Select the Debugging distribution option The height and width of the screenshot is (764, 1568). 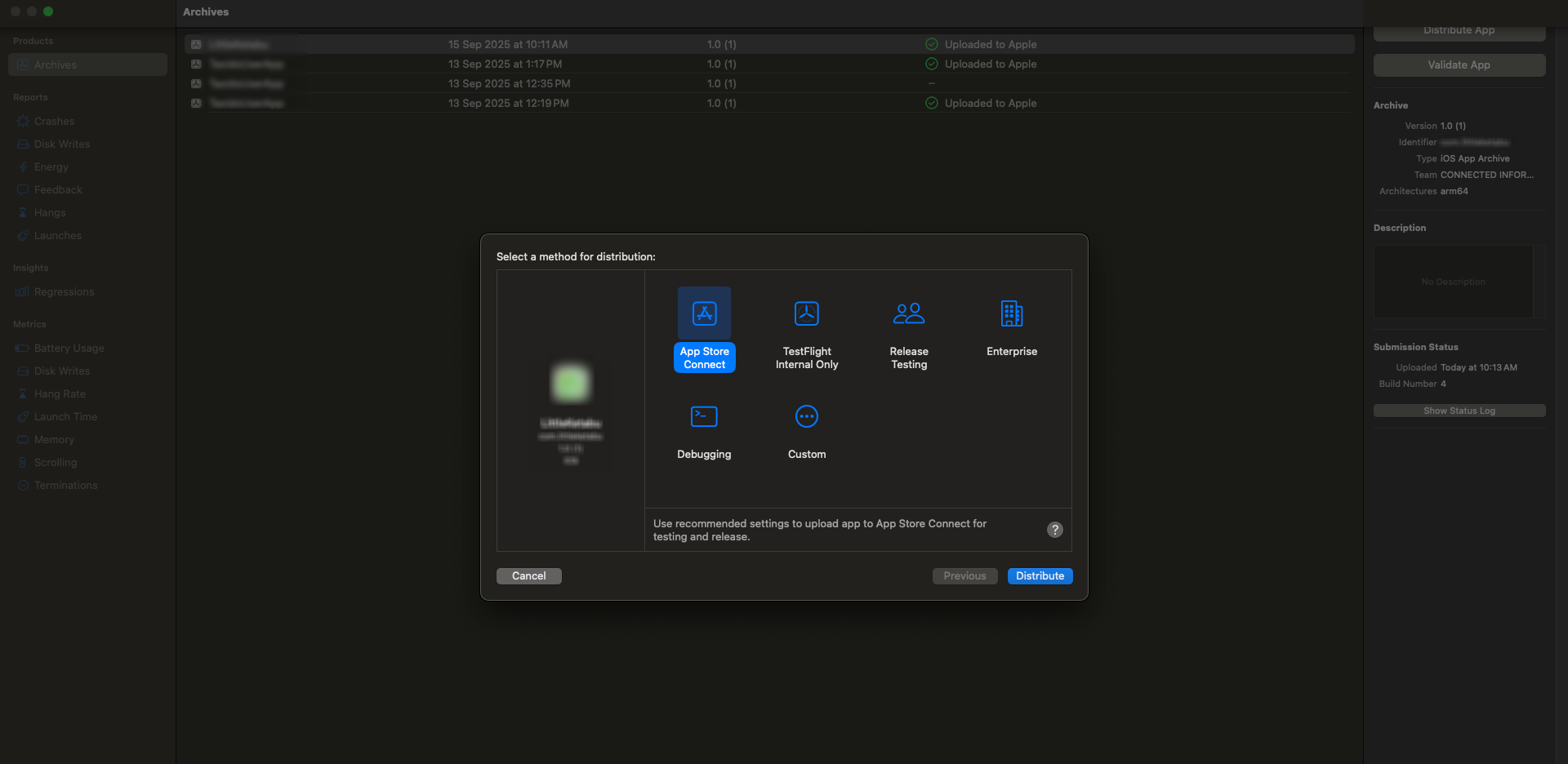pyautogui.click(x=703, y=417)
